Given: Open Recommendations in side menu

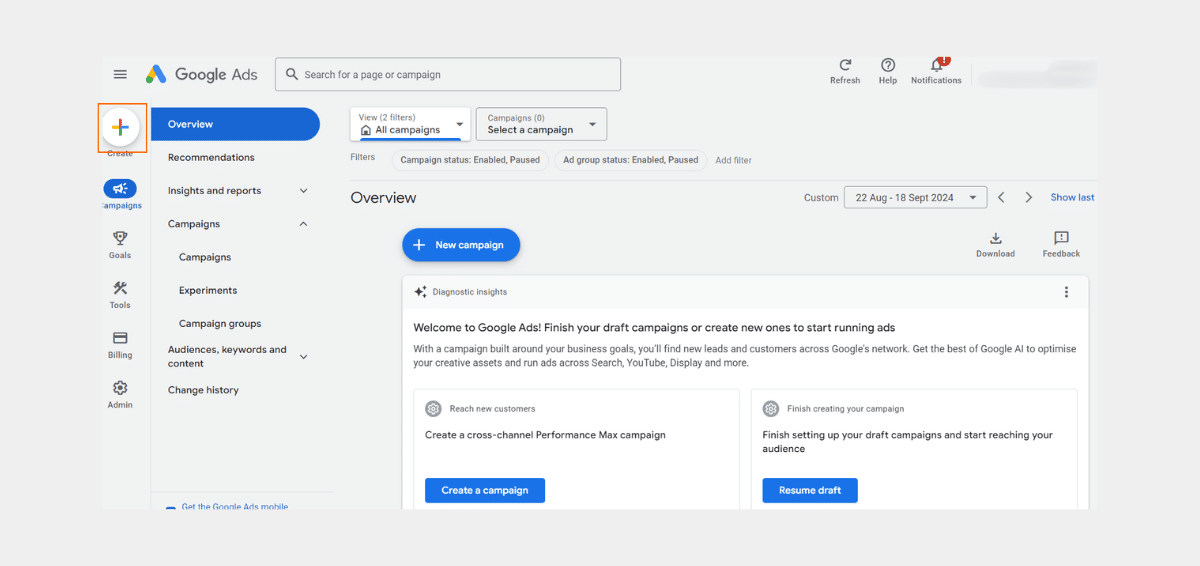Looking at the screenshot, I should click(x=211, y=157).
